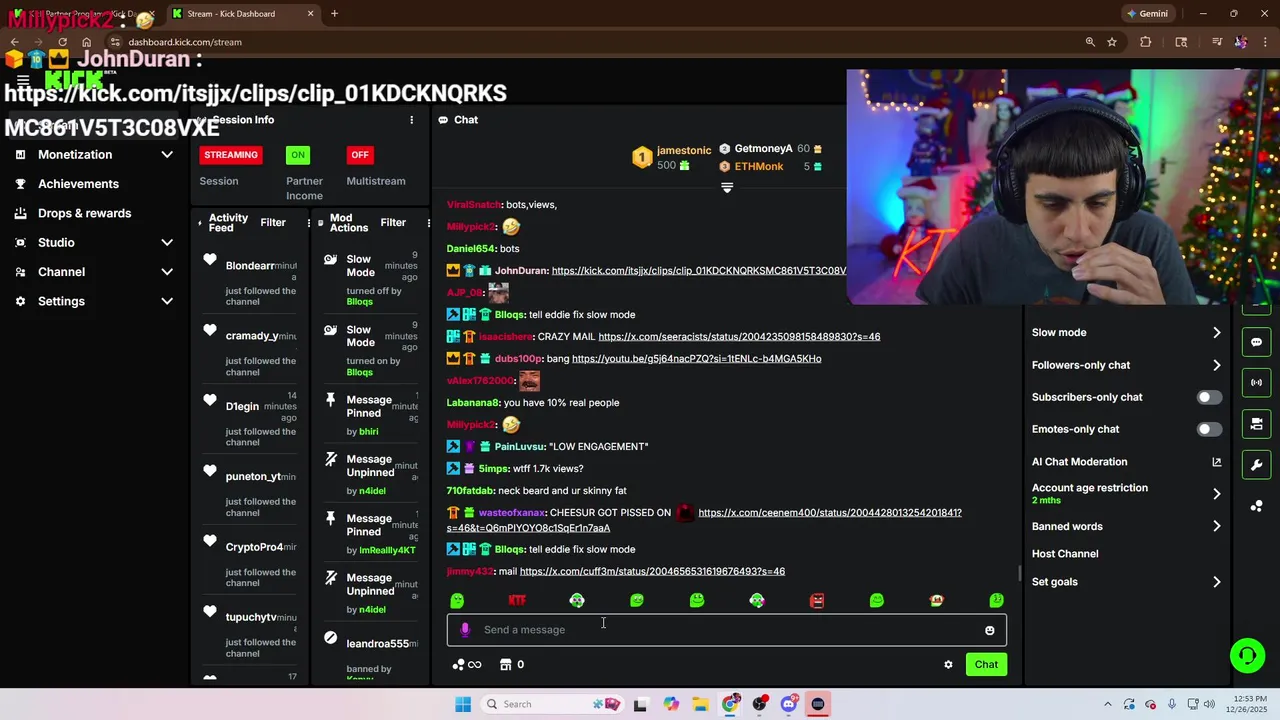Open jimmy432's mail x.com link
Screen dimensions: 1280x720
[x=652, y=572]
